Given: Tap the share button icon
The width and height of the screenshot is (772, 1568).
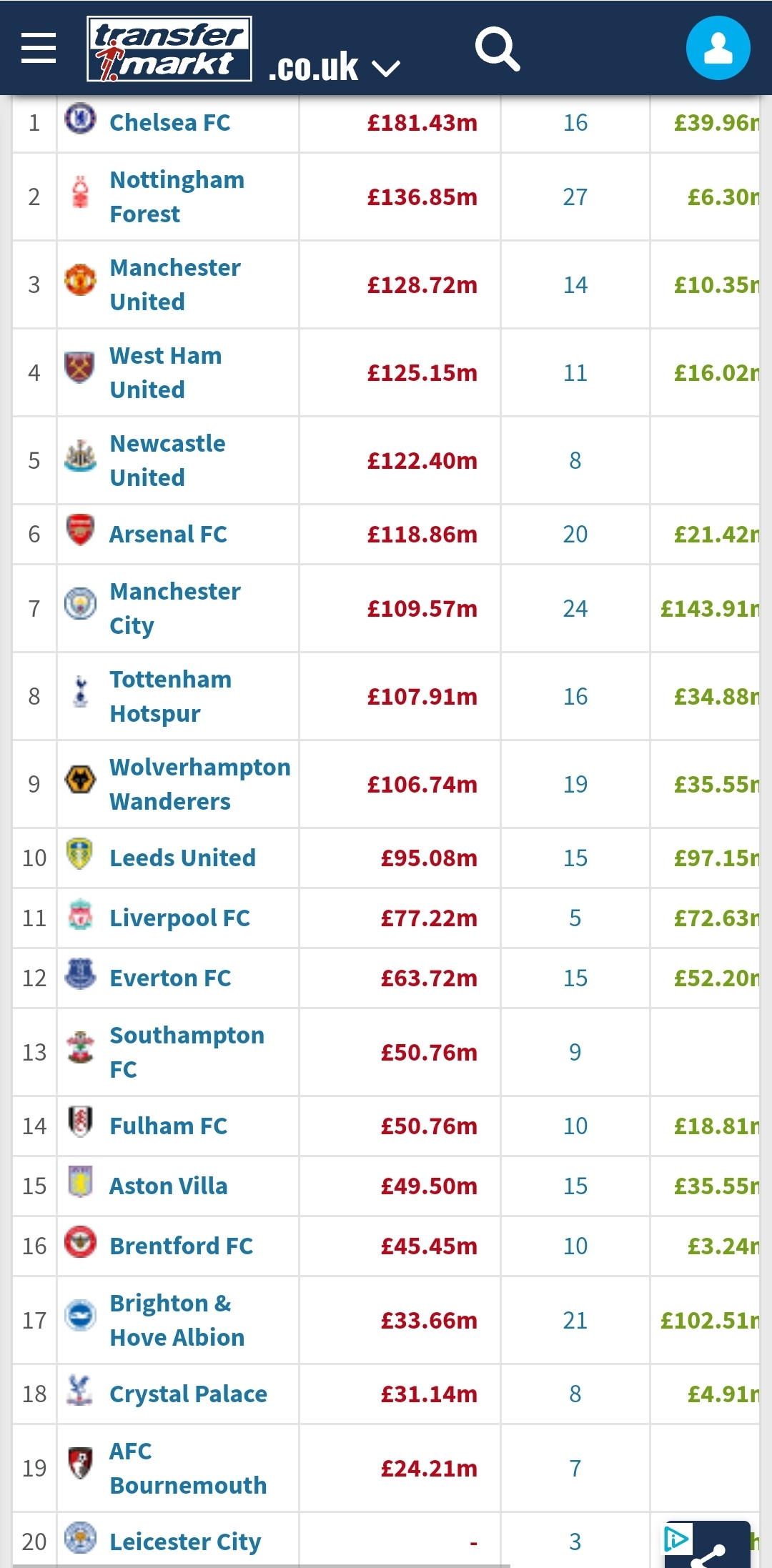Looking at the screenshot, I should (709, 1554).
